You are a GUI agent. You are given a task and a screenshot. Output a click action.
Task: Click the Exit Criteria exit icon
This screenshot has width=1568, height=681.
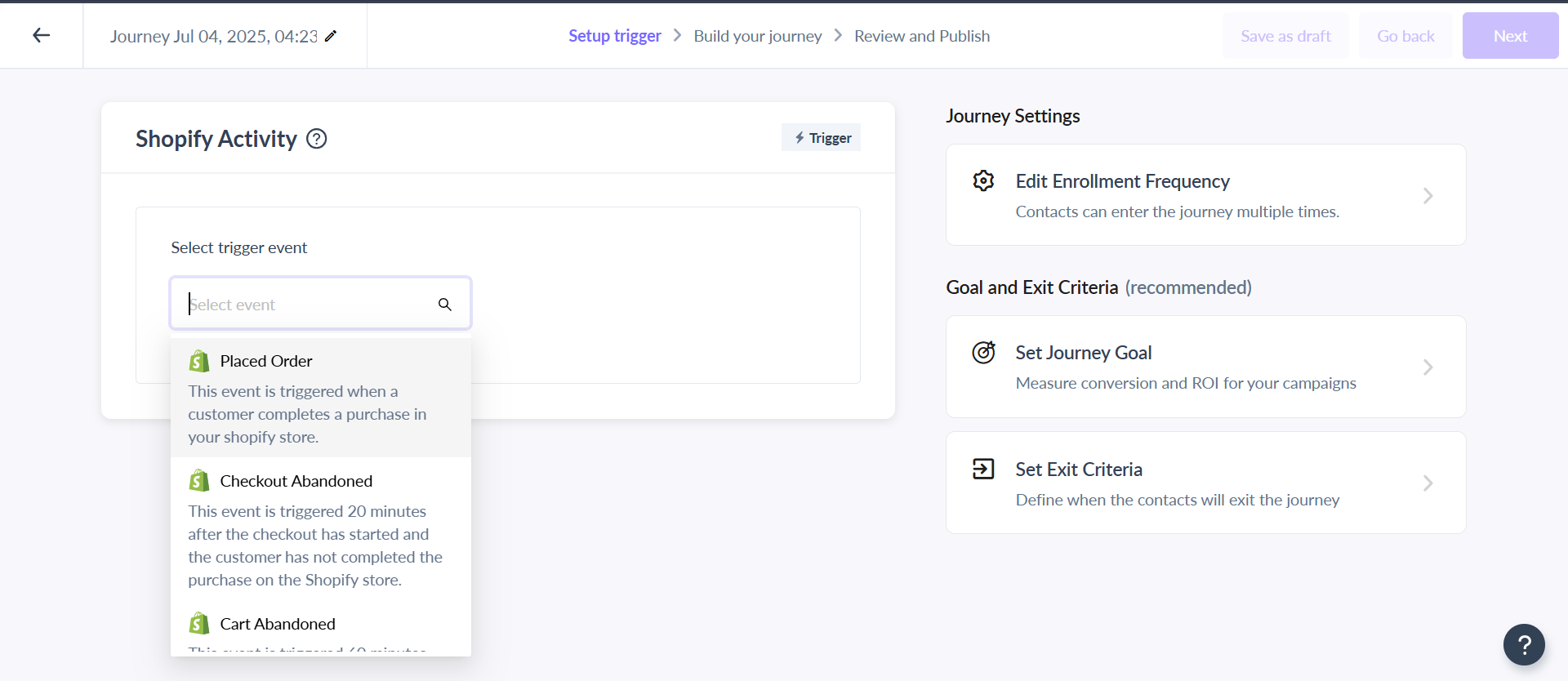click(x=983, y=469)
